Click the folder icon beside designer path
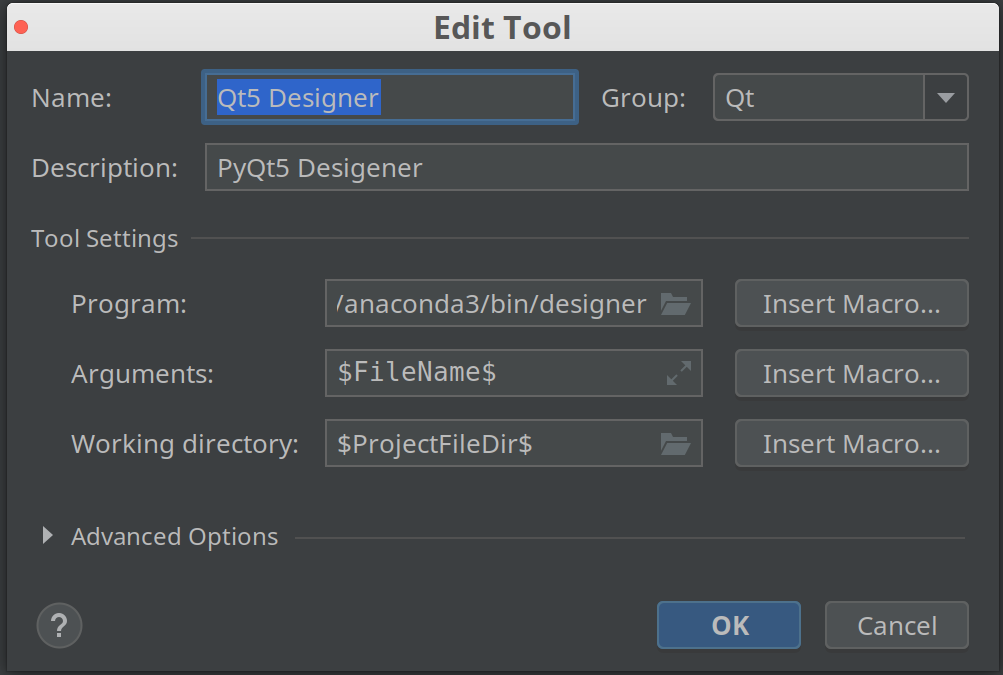The width and height of the screenshot is (1003, 675). [x=677, y=303]
